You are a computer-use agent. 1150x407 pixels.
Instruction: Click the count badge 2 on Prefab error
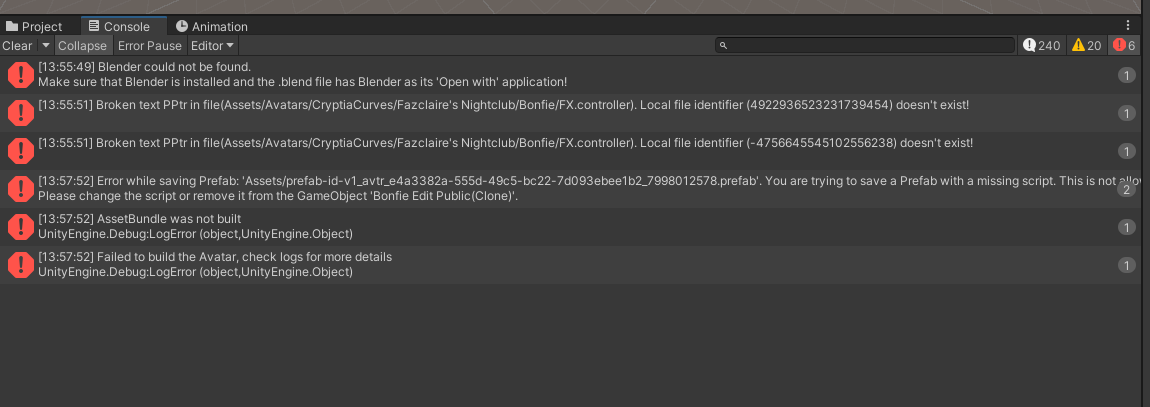(x=1127, y=189)
